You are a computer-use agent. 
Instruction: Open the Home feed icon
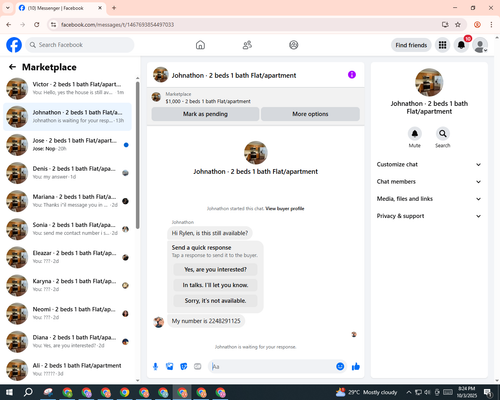click(x=200, y=45)
